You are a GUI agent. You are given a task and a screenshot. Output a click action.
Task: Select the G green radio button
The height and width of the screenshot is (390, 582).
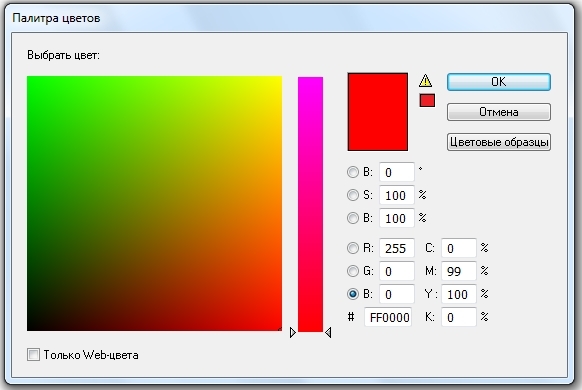(353, 271)
